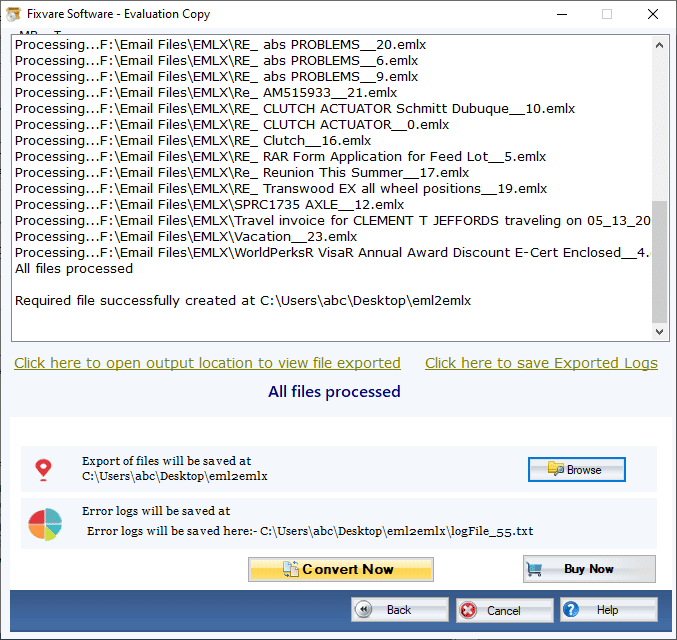Image resolution: width=677 pixels, height=640 pixels.
Task: Click the rewind arrow icon on Back
Action: tap(364, 609)
